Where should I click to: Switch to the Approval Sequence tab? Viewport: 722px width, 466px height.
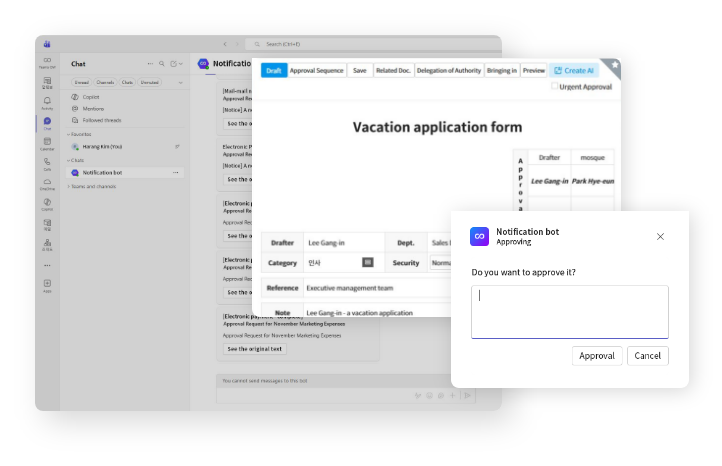click(316, 71)
